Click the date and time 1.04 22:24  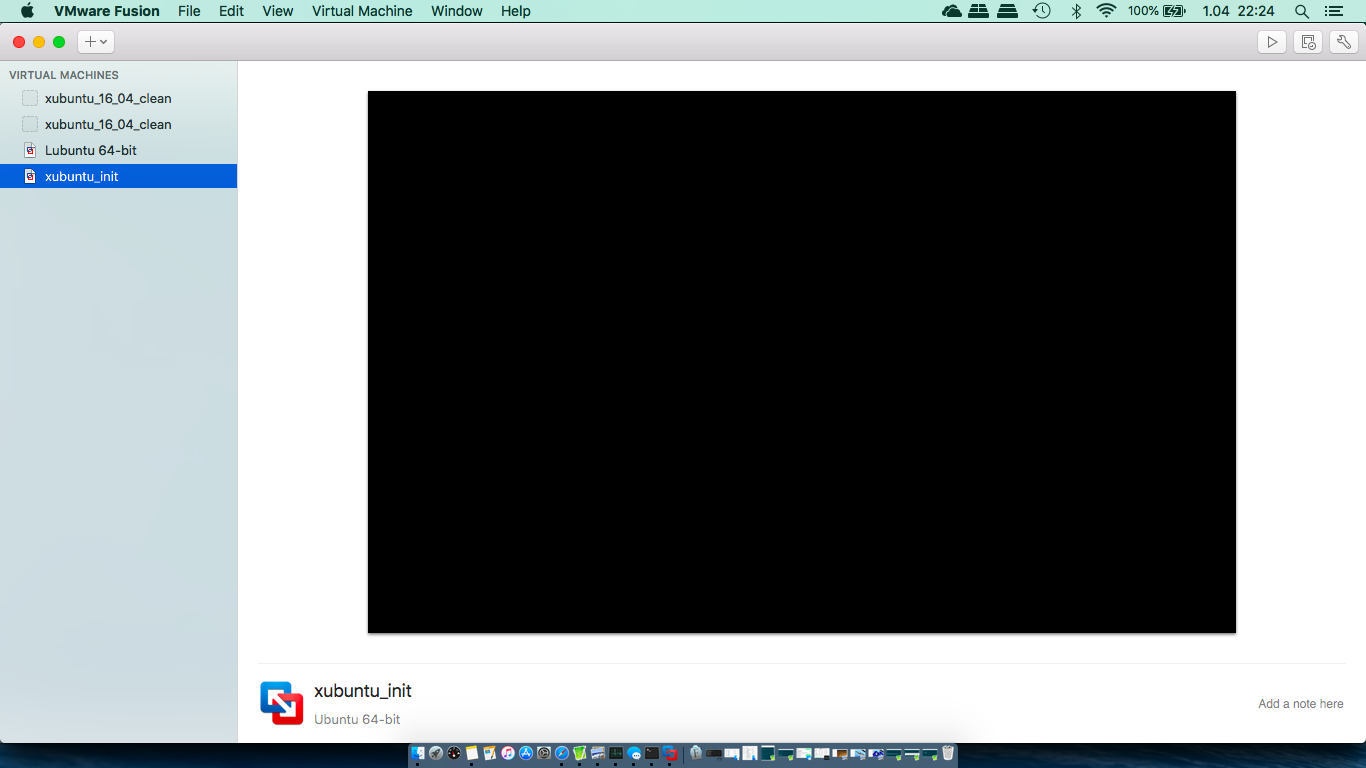[x=1238, y=11]
